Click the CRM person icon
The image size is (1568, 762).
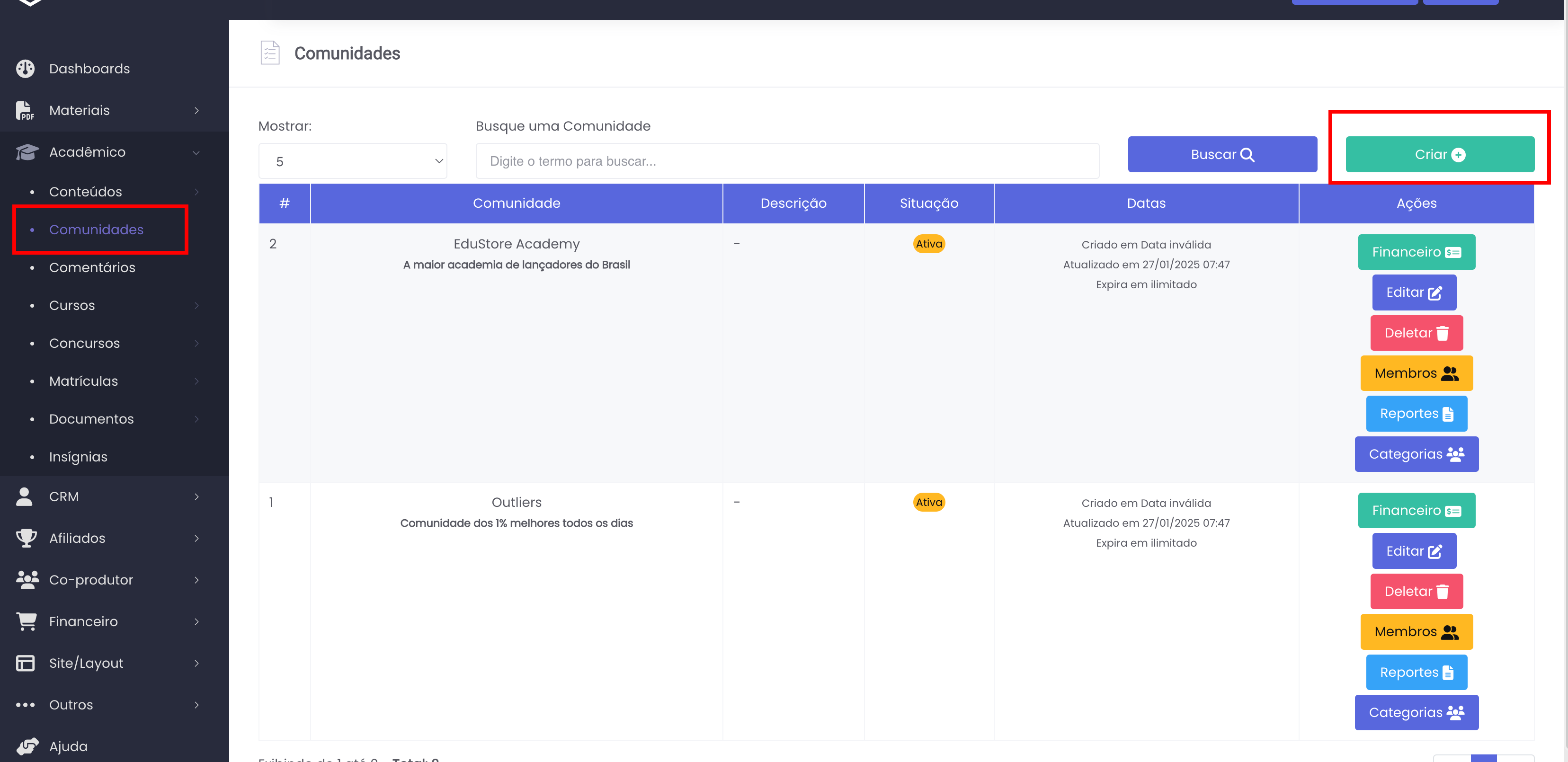[24, 496]
